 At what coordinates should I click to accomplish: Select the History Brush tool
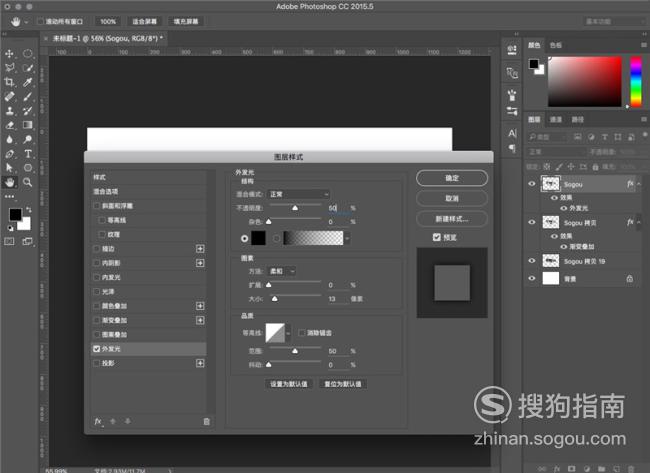(27, 111)
